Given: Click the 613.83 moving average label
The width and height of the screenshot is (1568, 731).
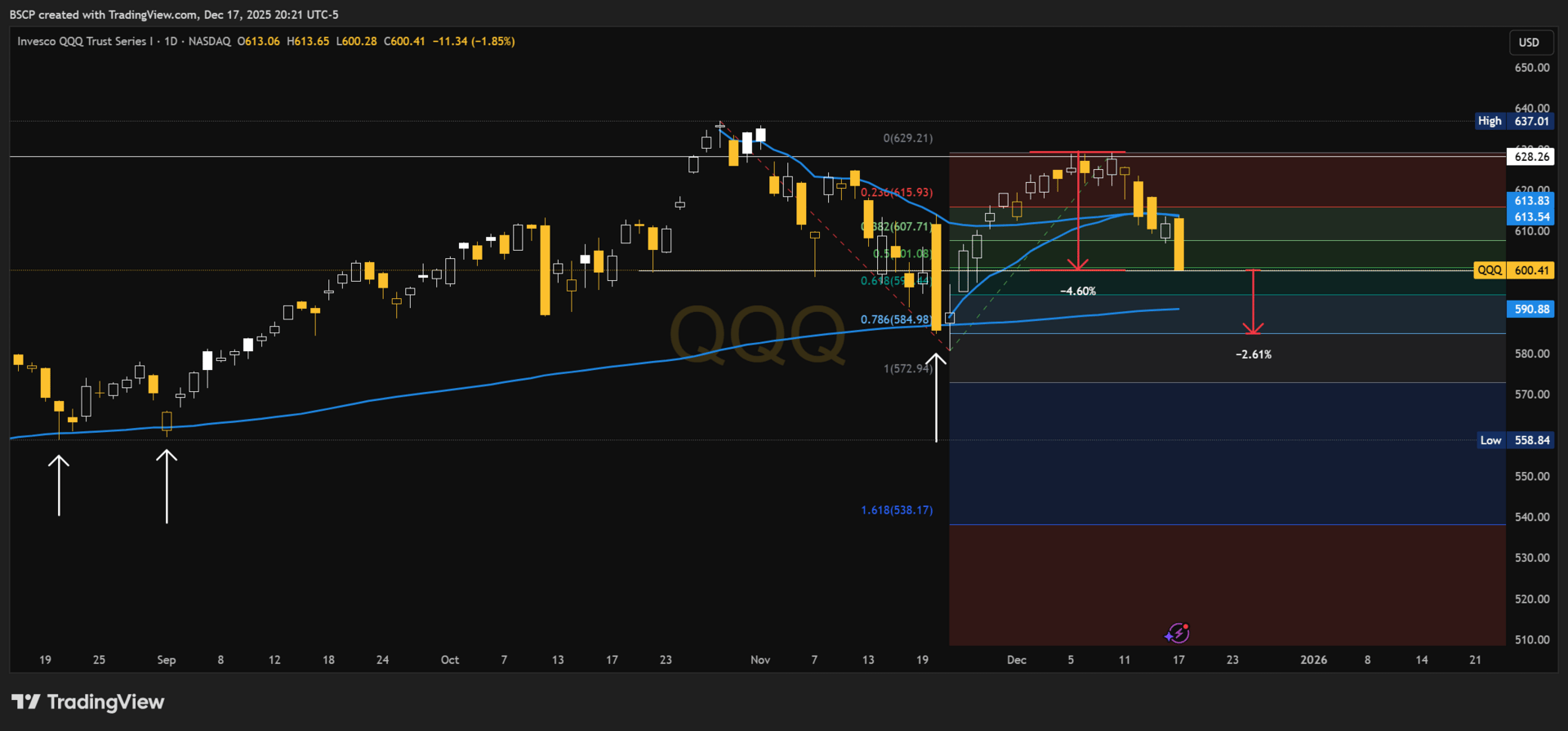Looking at the screenshot, I should coord(1530,201).
